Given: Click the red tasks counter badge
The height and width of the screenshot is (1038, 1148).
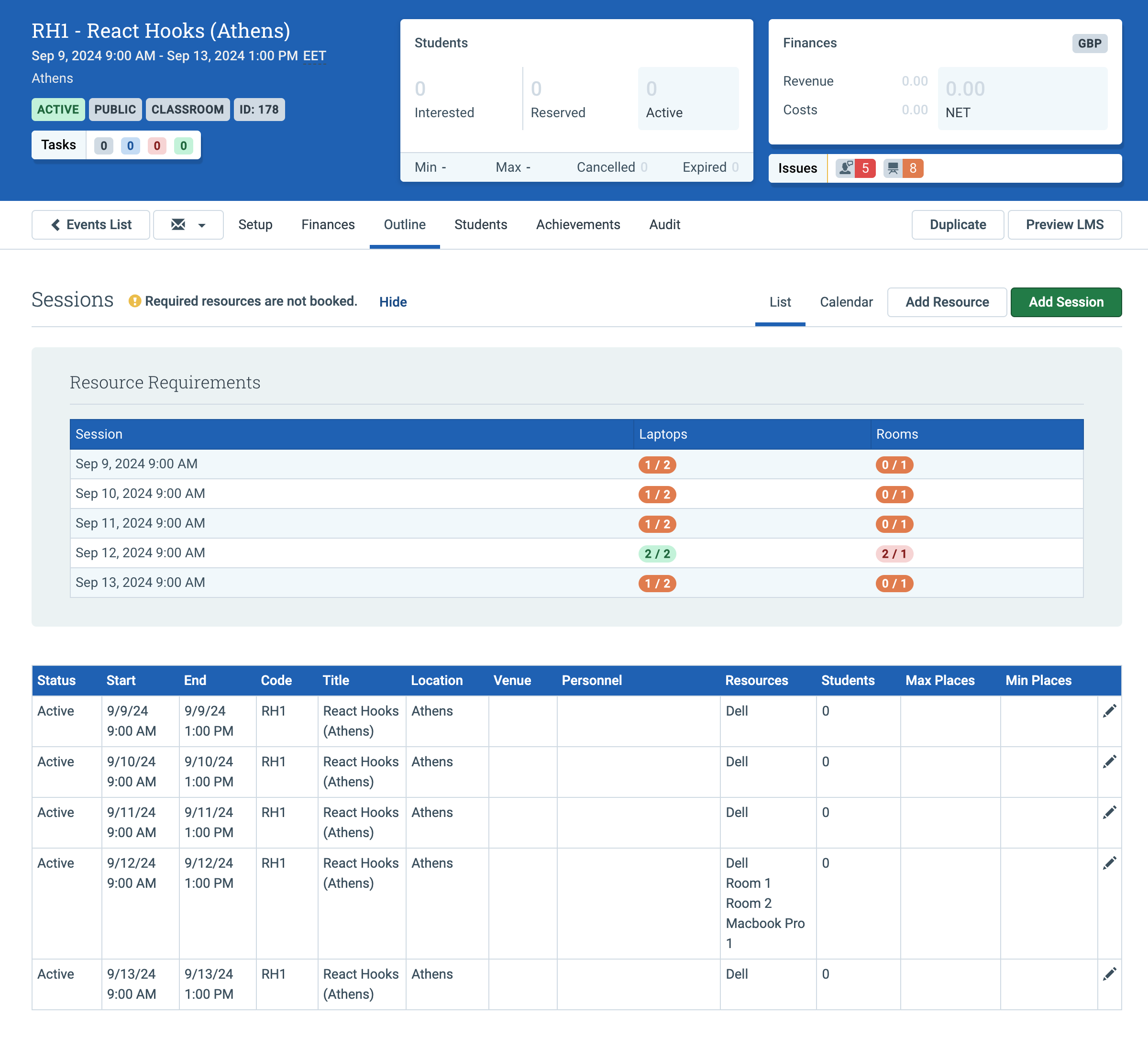Looking at the screenshot, I should point(156,146).
